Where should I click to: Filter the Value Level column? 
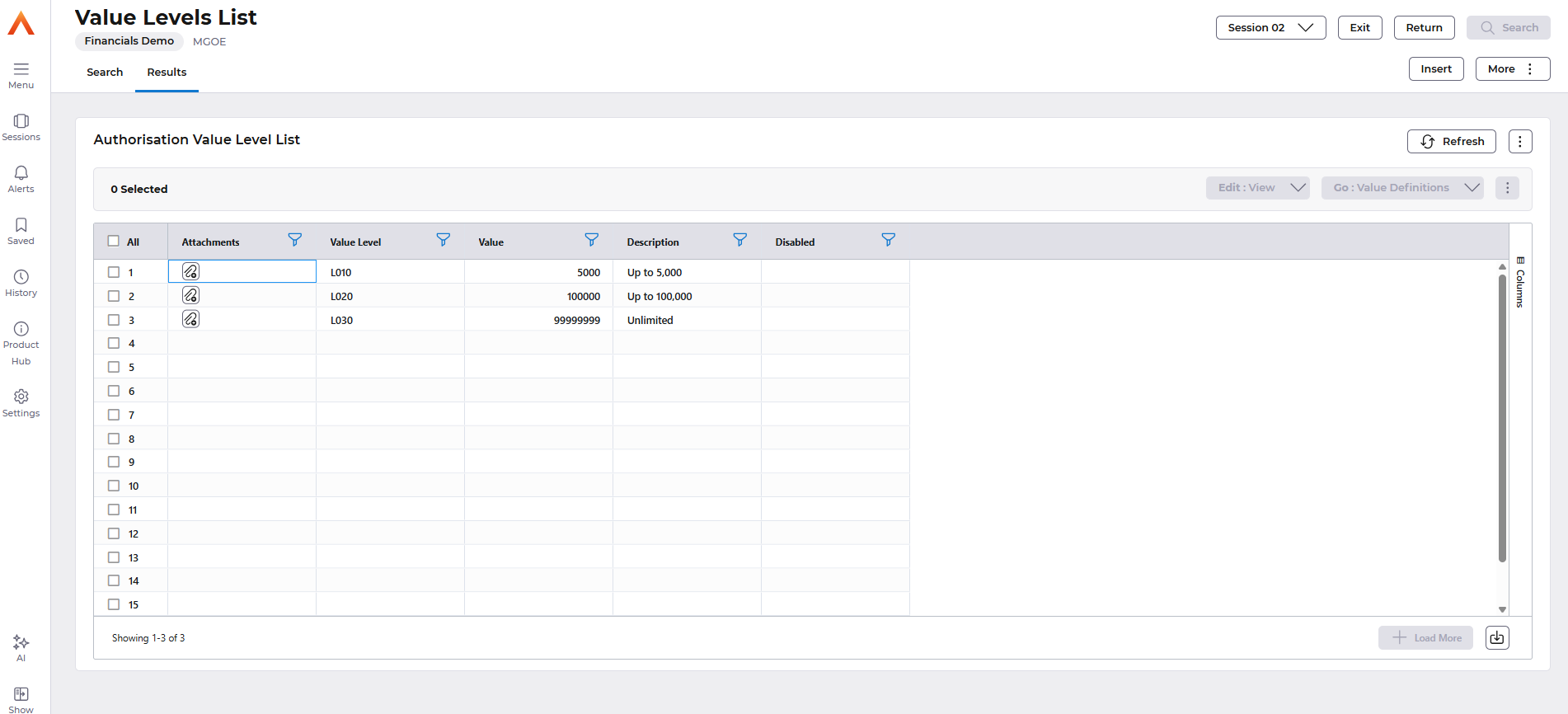pyautogui.click(x=443, y=240)
